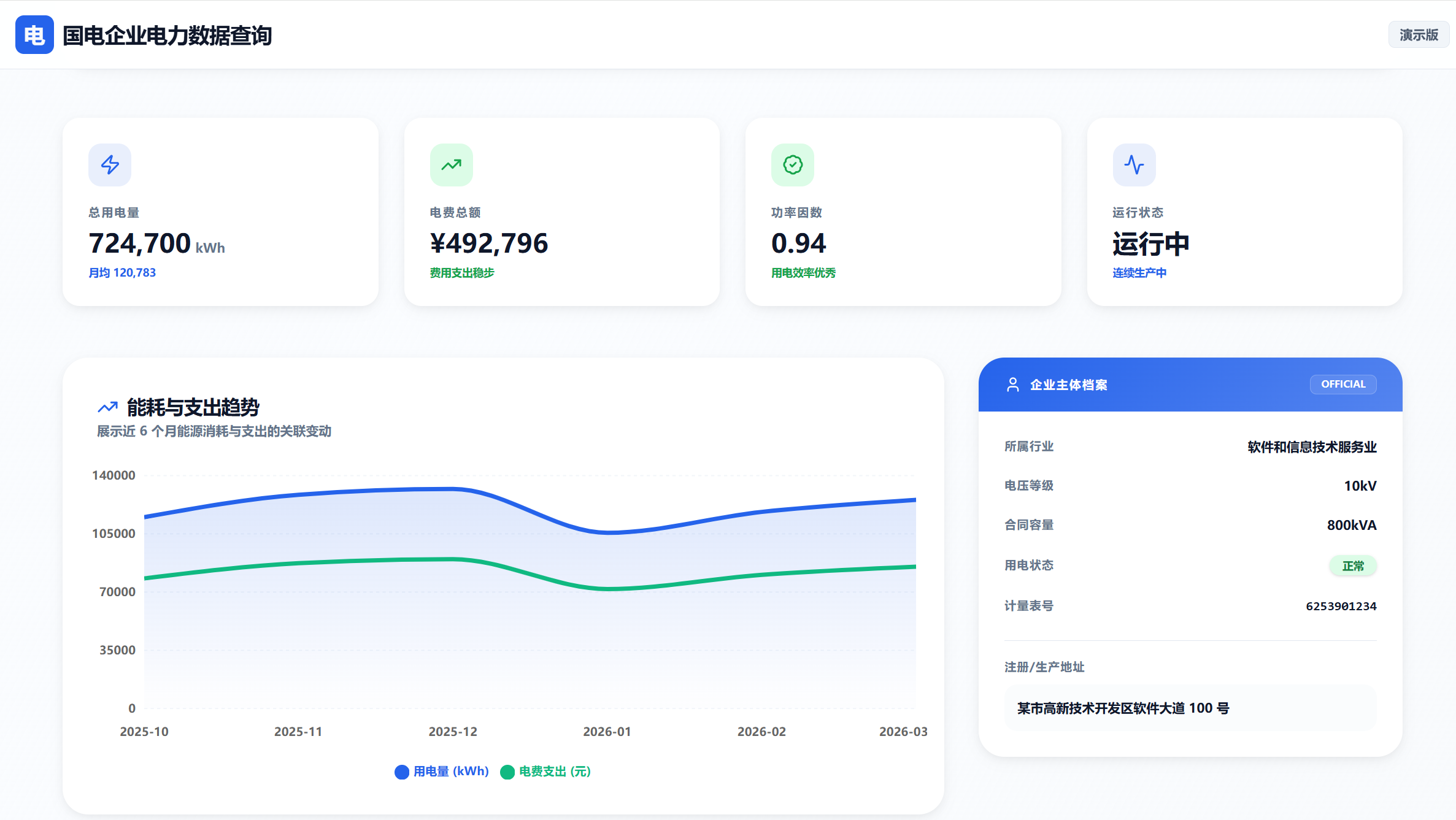Click the 用电状态 label

point(1029,565)
